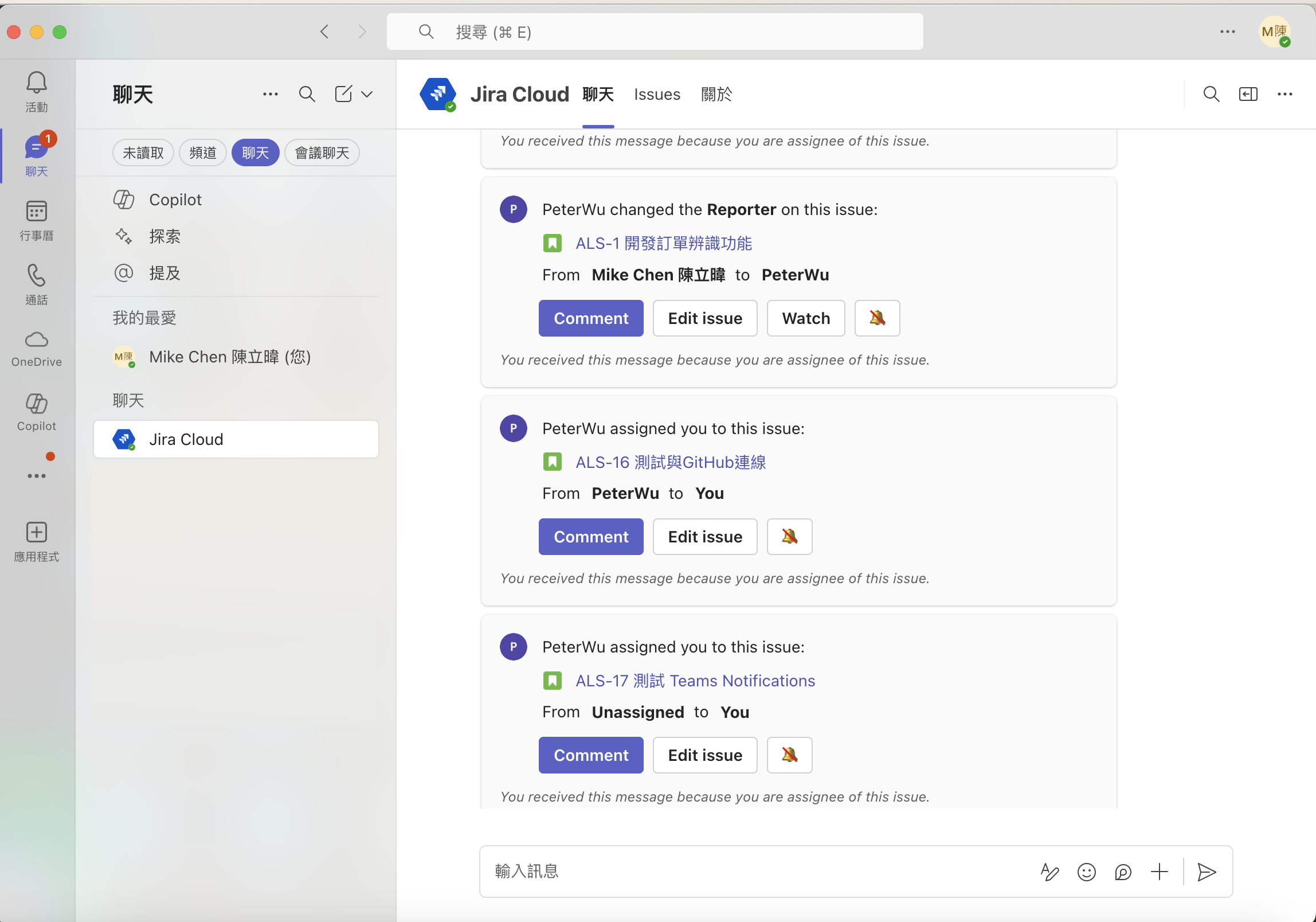Select the 未讀取 filter chip
The image size is (1316, 922).
click(x=143, y=153)
